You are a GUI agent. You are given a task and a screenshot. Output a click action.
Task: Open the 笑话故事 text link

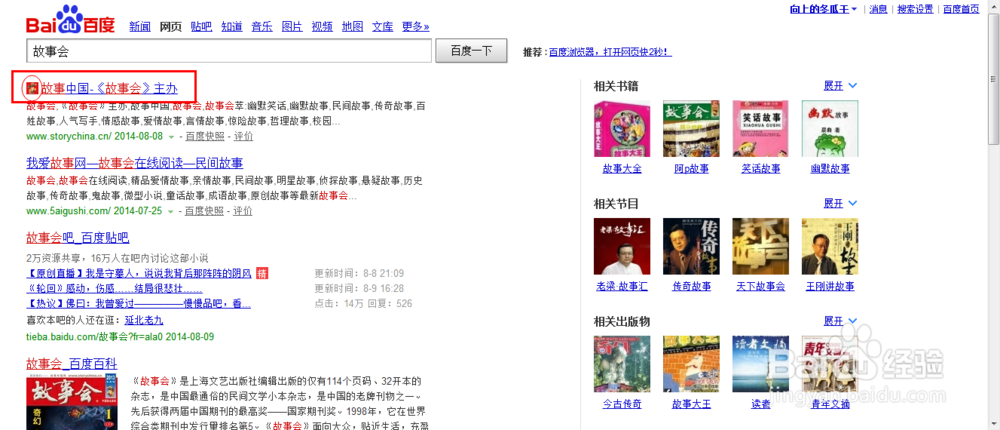click(x=761, y=169)
